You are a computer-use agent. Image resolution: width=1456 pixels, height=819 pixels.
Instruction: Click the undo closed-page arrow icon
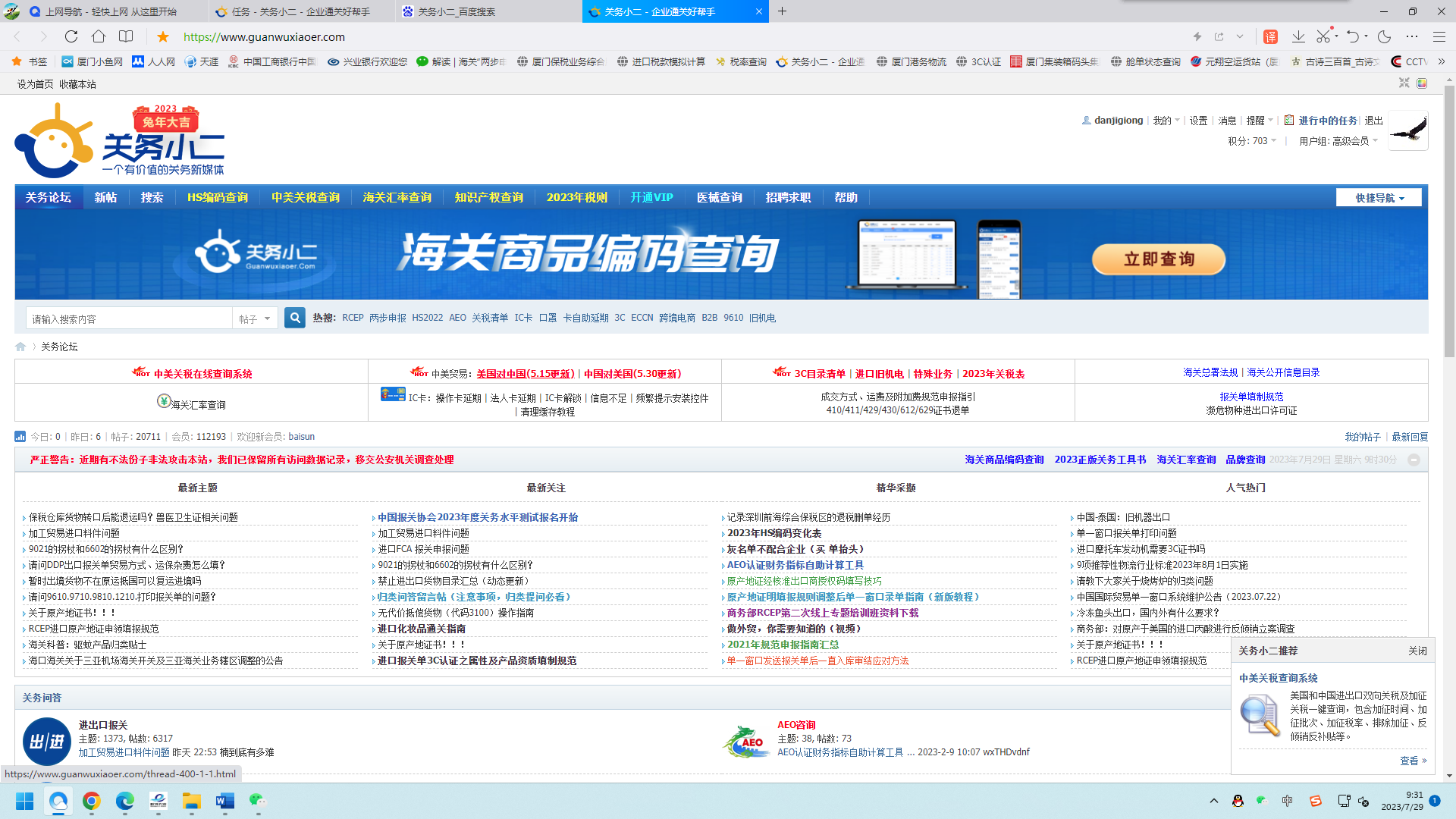[x=1353, y=36]
